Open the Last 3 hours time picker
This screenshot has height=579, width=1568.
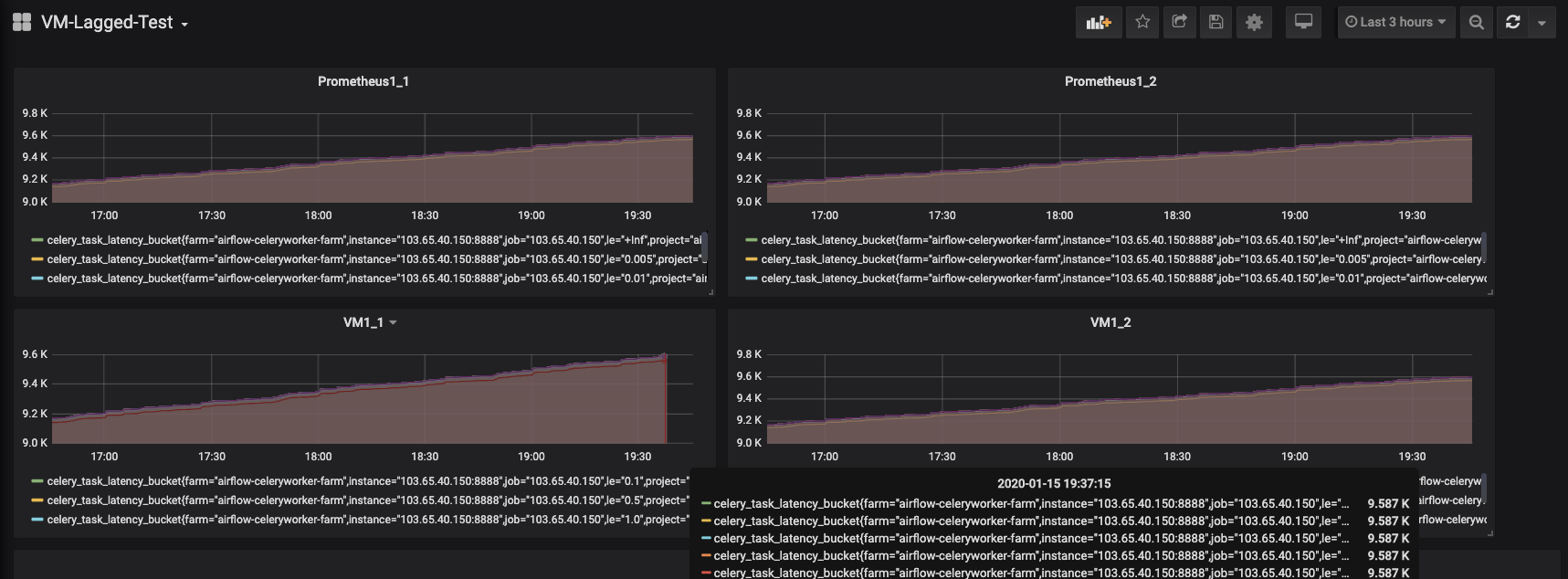(x=1395, y=22)
